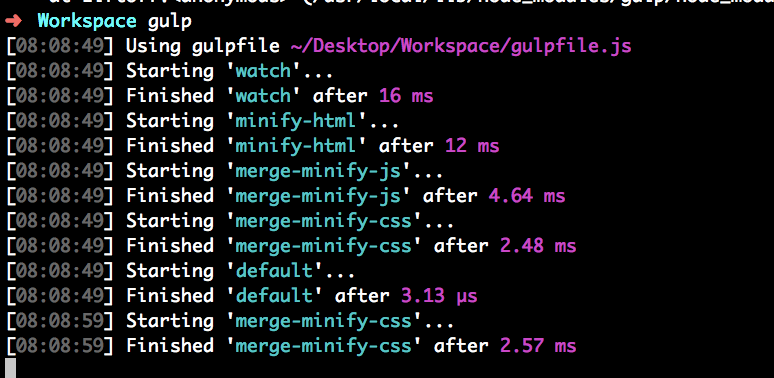
Task: Click timestamp on the Using gulpfile line
Action: [60, 46]
